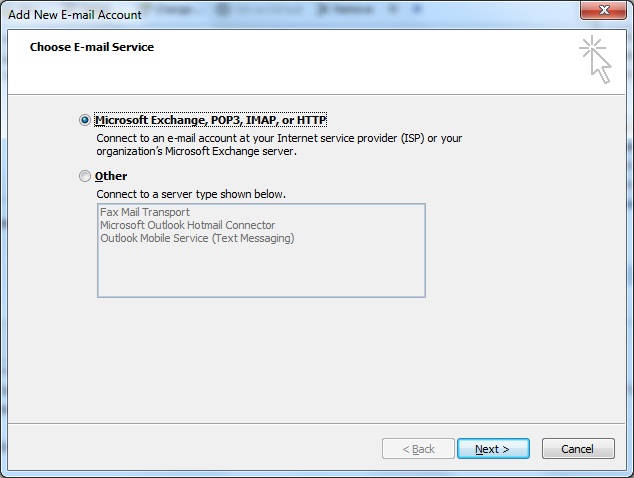The height and width of the screenshot is (478, 634).
Task: Click the Add New E-mail Account title bar
Action: [75, 15]
